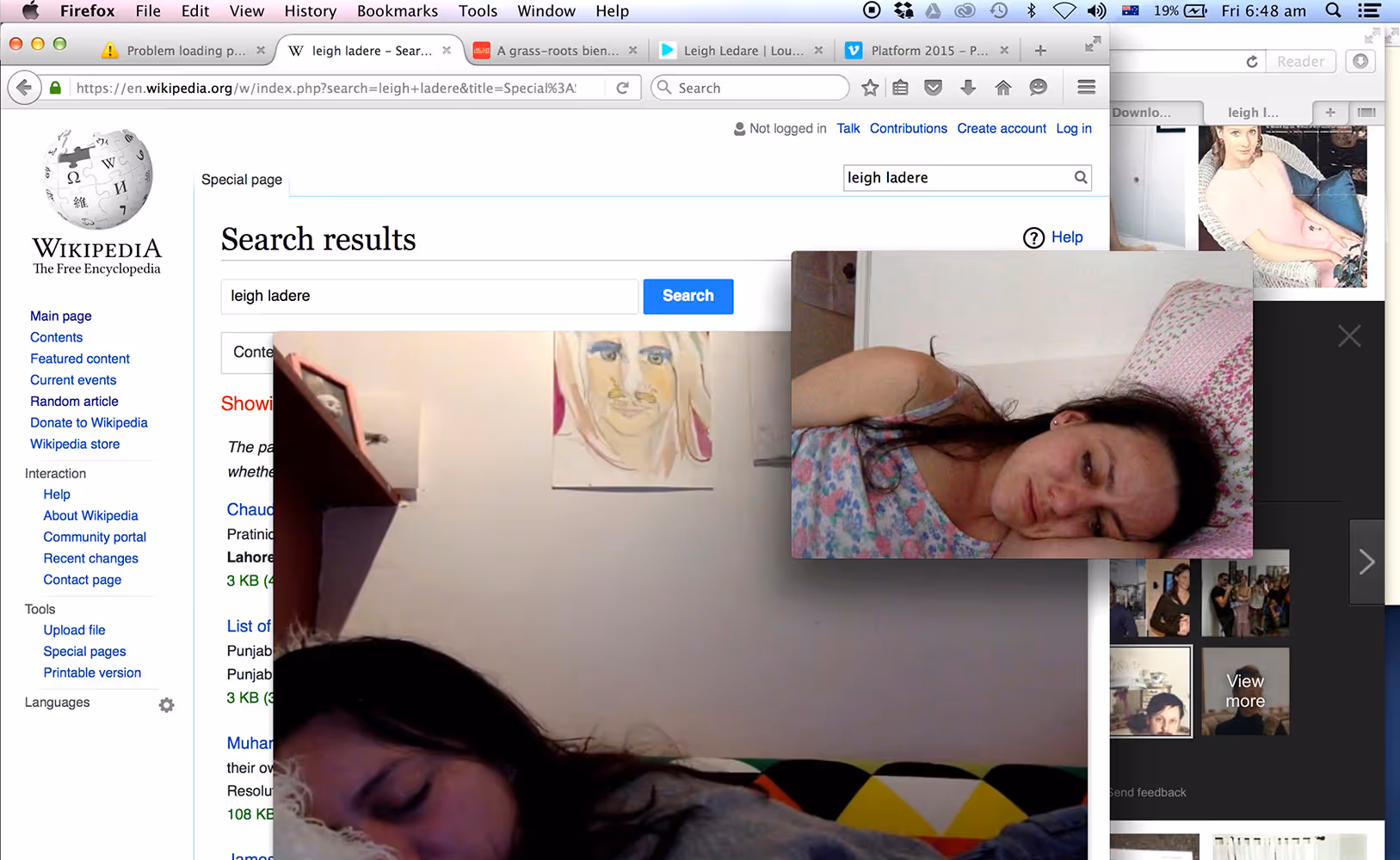This screenshot has width=1400, height=860.
Task: Open Wi-Fi status menu
Action: pyautogui.click(x=1064, y=11)
